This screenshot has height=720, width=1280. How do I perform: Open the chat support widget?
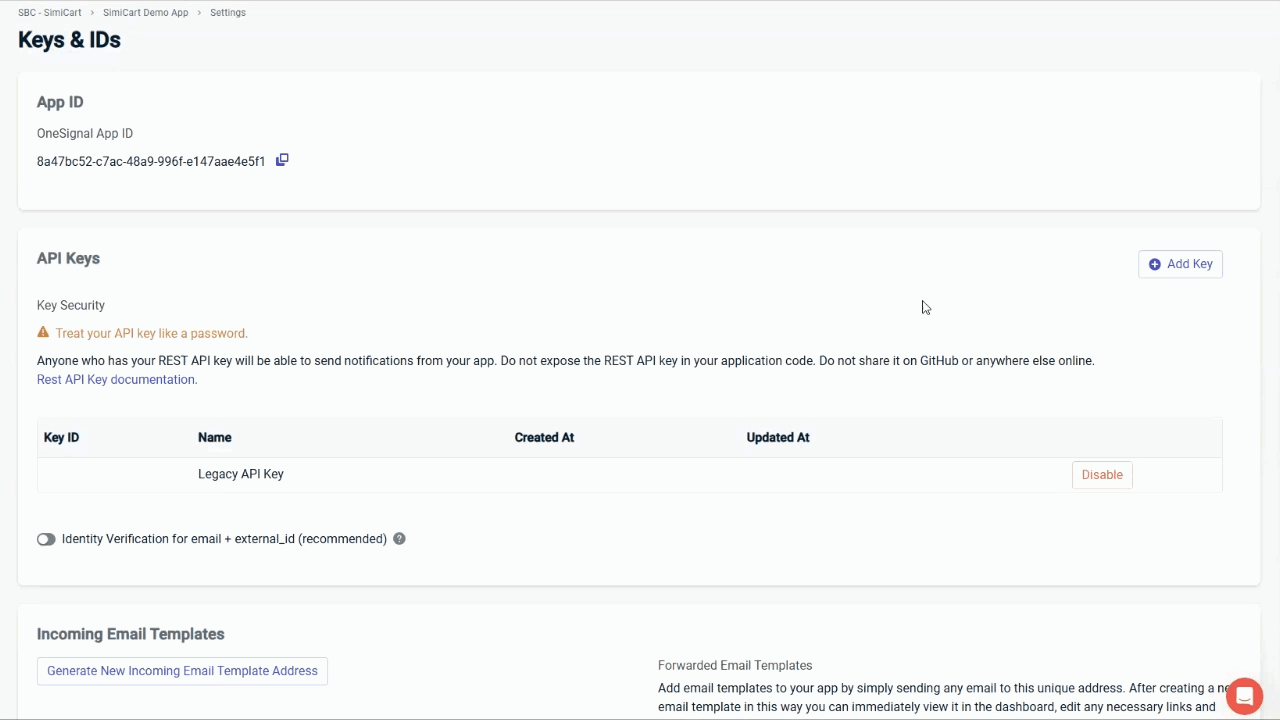1244,696
